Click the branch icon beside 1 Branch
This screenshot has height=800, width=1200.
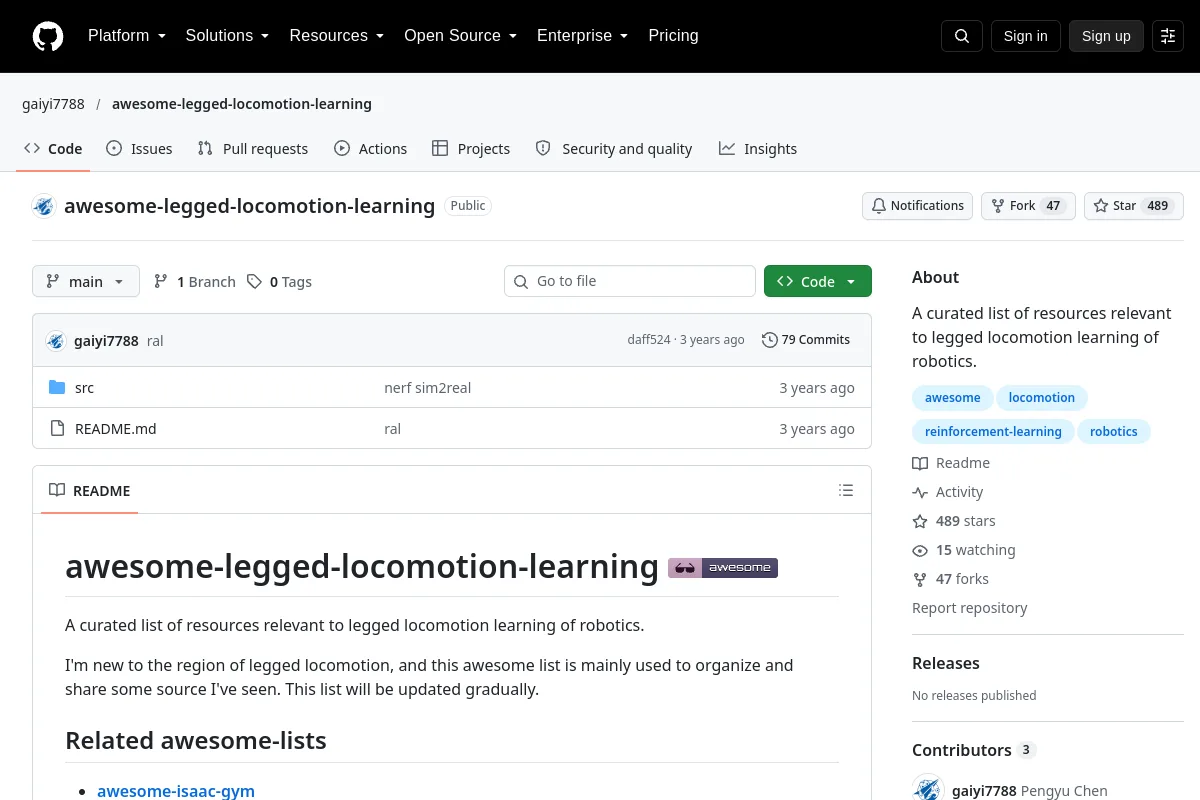click(x=161, y=282)
